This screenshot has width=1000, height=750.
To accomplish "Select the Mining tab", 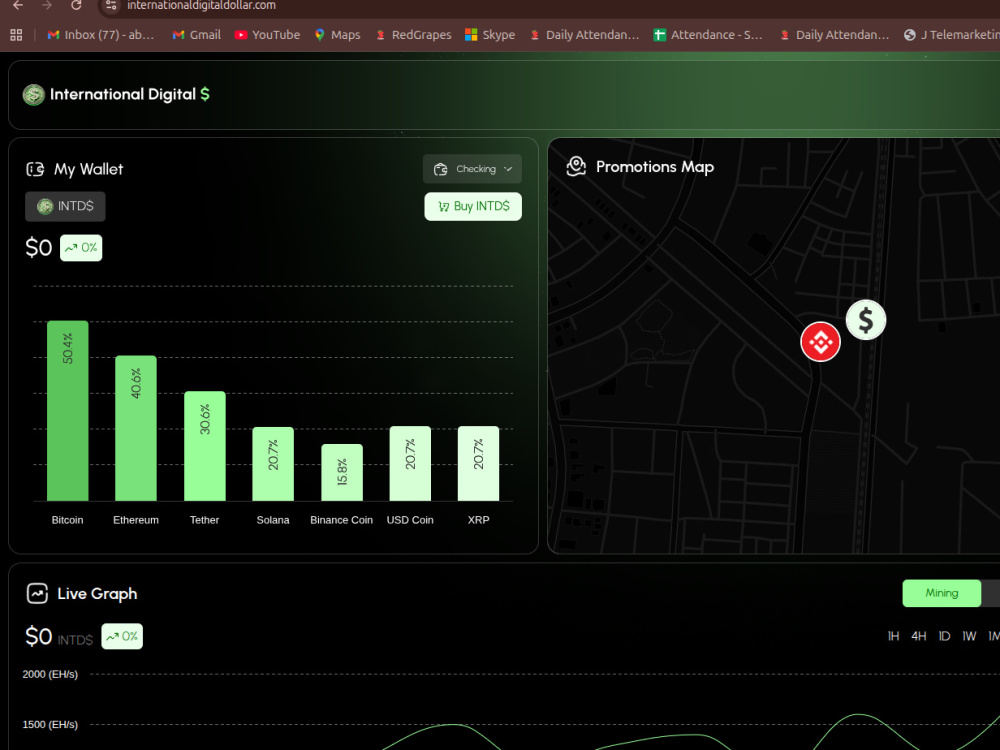I will point(941,593).
